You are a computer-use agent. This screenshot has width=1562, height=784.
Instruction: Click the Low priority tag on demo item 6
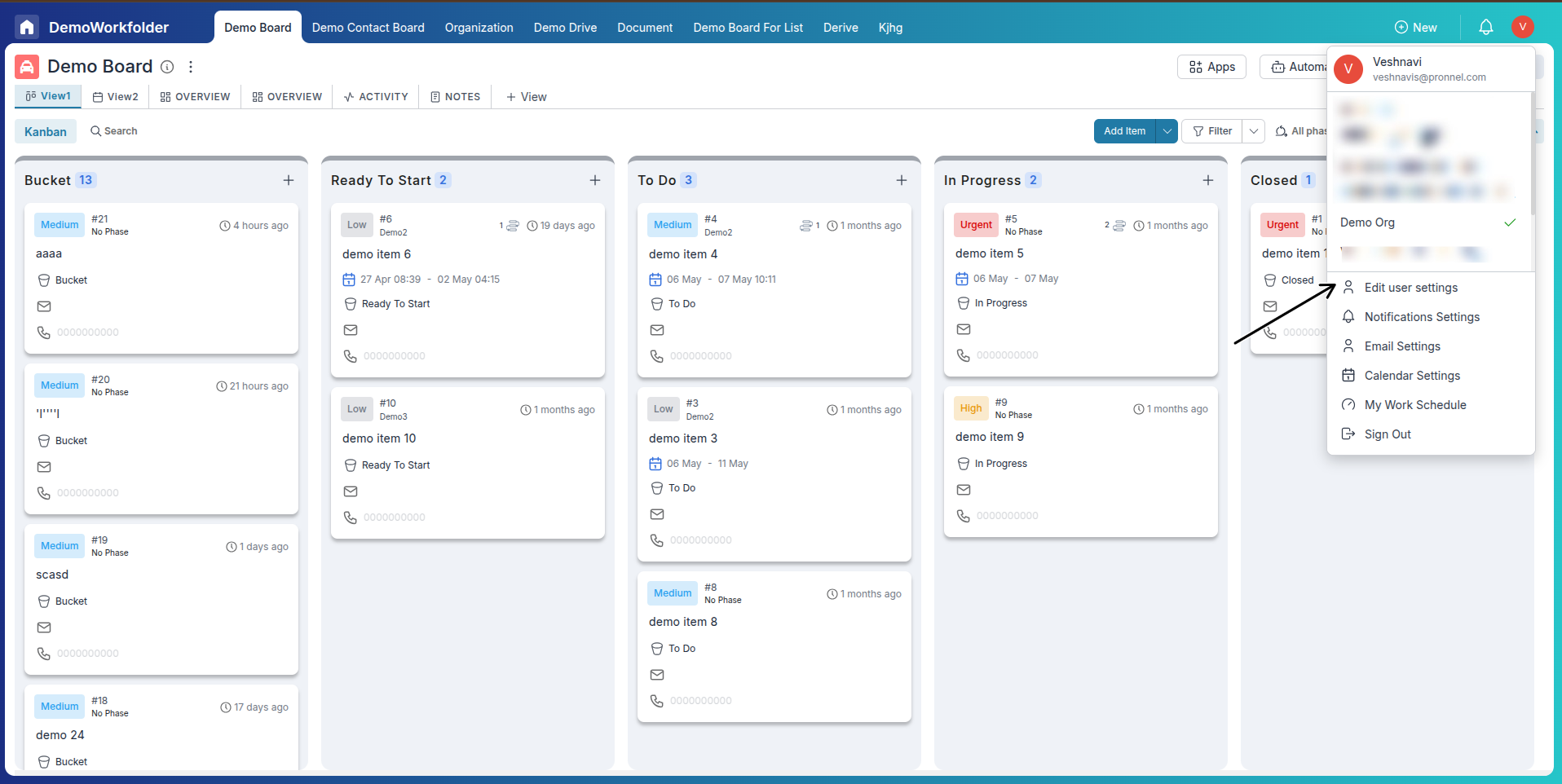point(357,225)
